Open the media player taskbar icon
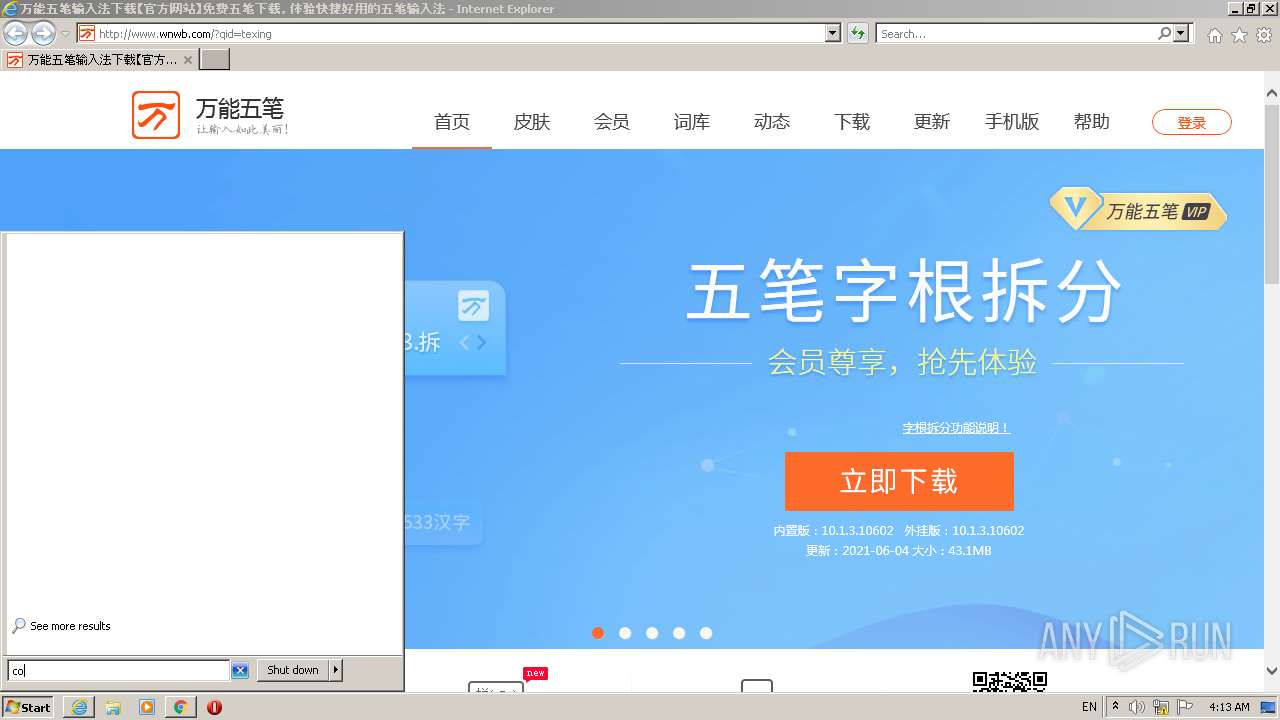Screen dimensions: 1280x720 point(147,707)
